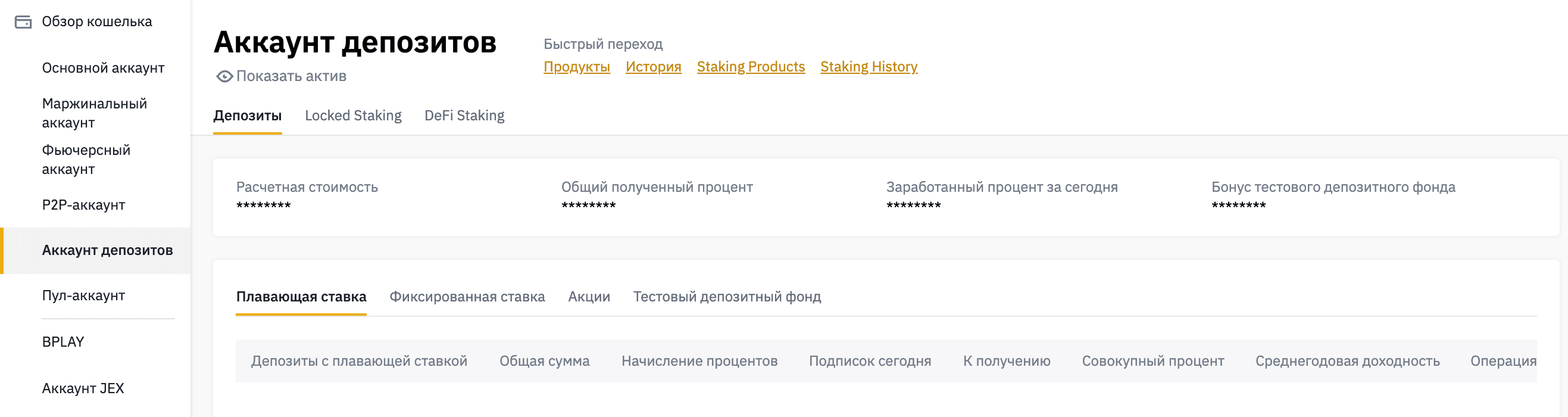Click Расчетная стоимость label
The image size is (1568, 417).
pos(307,187)
